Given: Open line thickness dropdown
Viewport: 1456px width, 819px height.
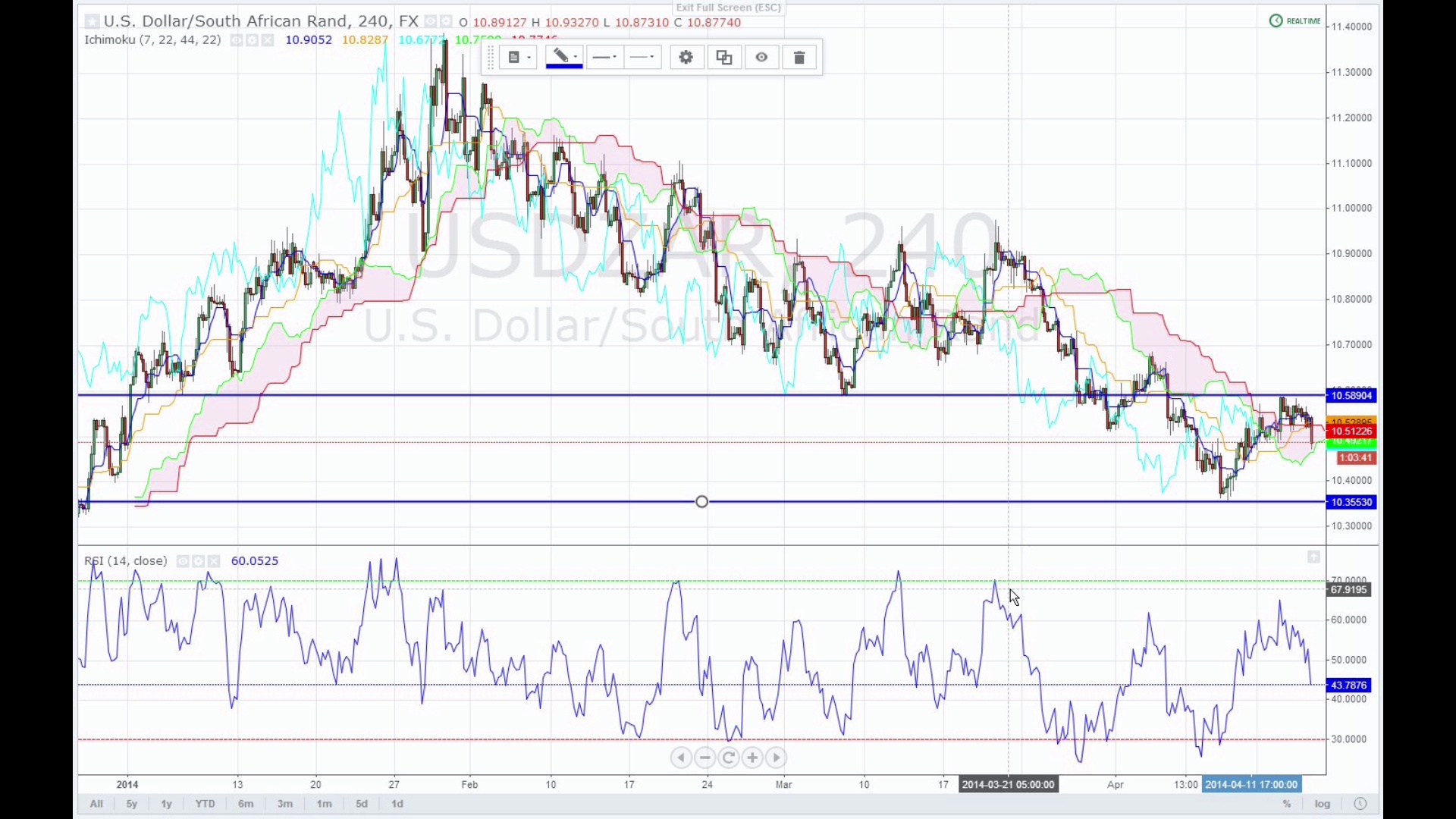Looking at the screenshot, I should pyautogui.click(x=604, y=58).
